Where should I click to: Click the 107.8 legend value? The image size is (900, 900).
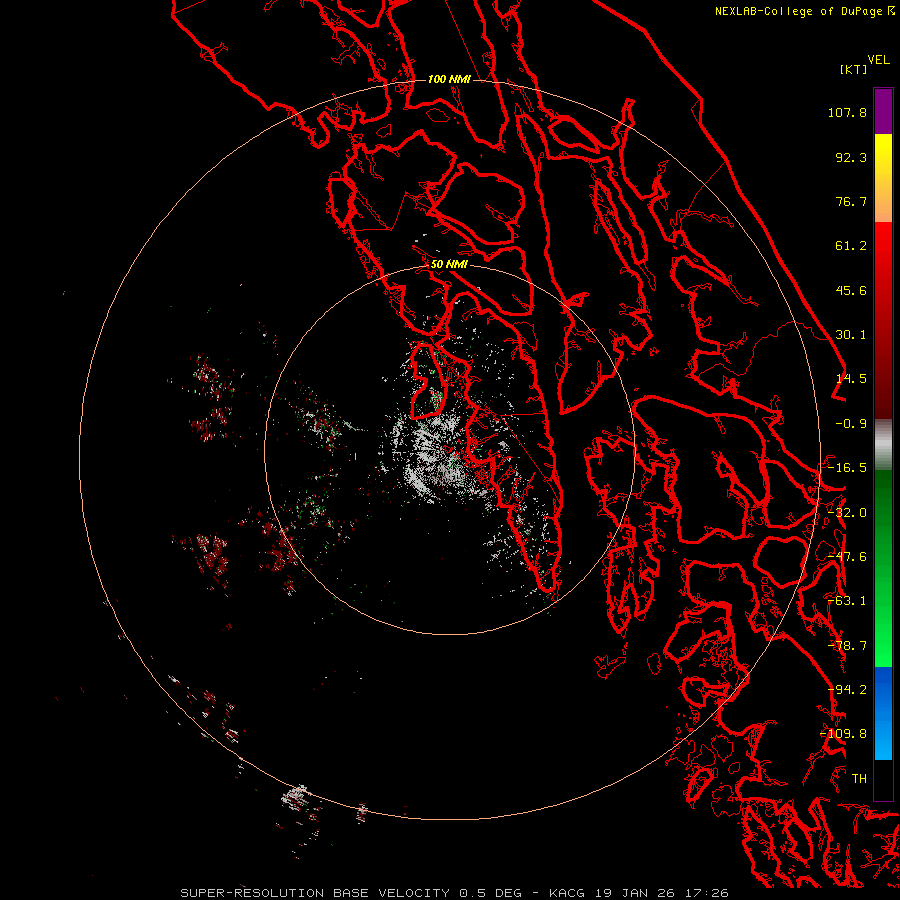(847, 112)
